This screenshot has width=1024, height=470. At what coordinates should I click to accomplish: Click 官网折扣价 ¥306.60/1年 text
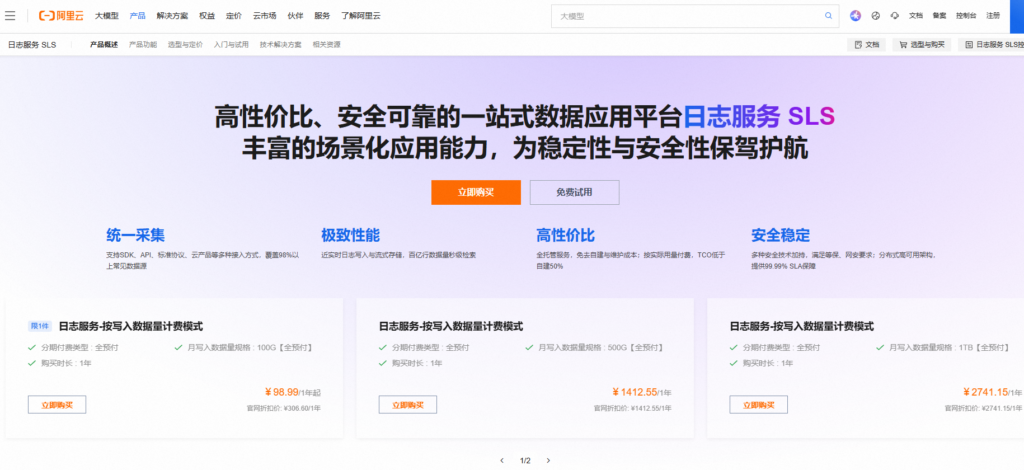point(283,408)
